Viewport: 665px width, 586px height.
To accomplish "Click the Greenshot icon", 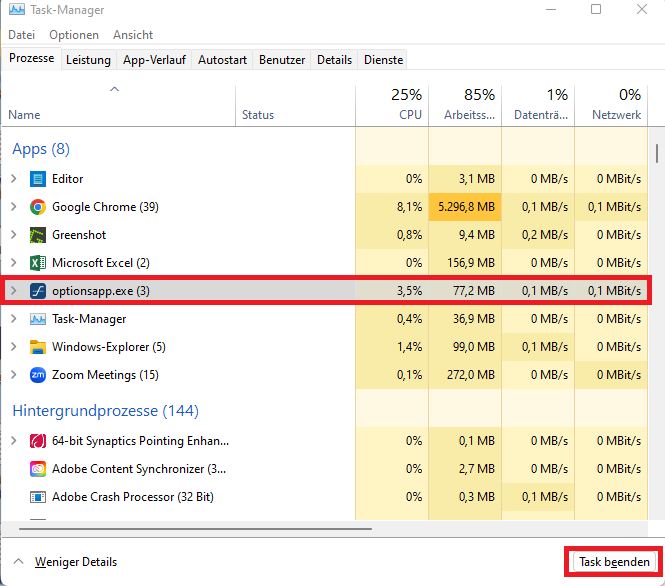I will (x=38, y=235).
